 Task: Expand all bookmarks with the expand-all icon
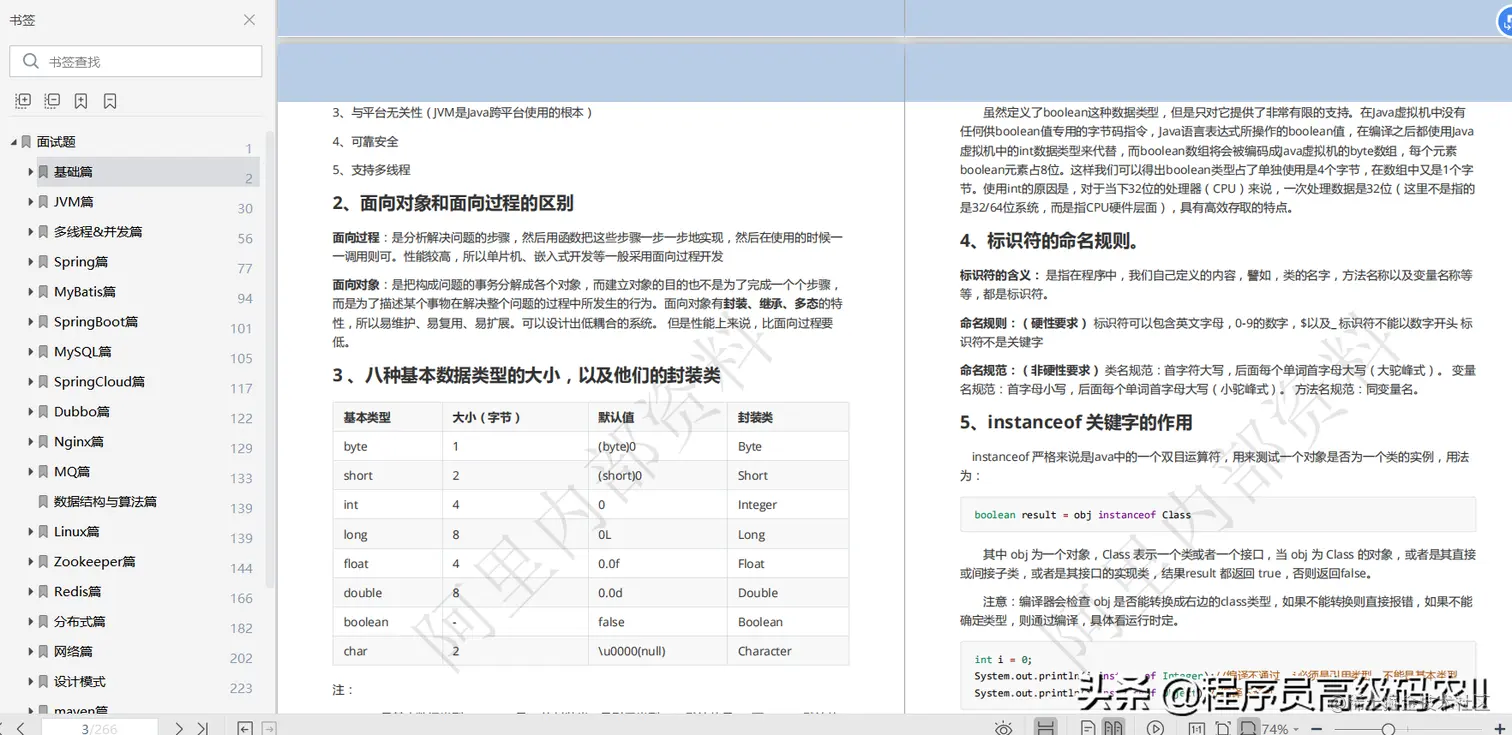tap(22, 101)
